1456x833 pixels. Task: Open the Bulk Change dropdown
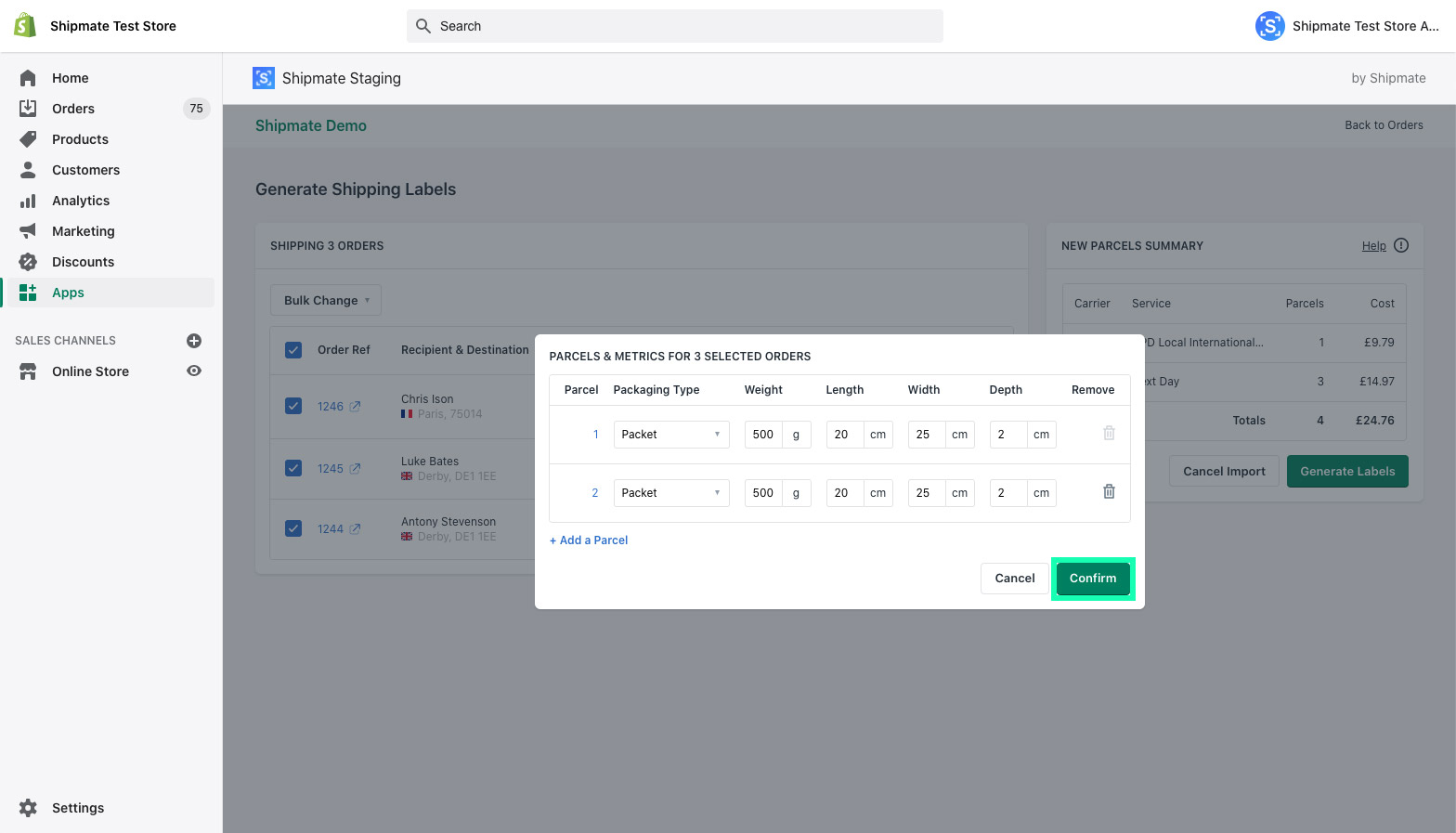click(x=326, y=300)
